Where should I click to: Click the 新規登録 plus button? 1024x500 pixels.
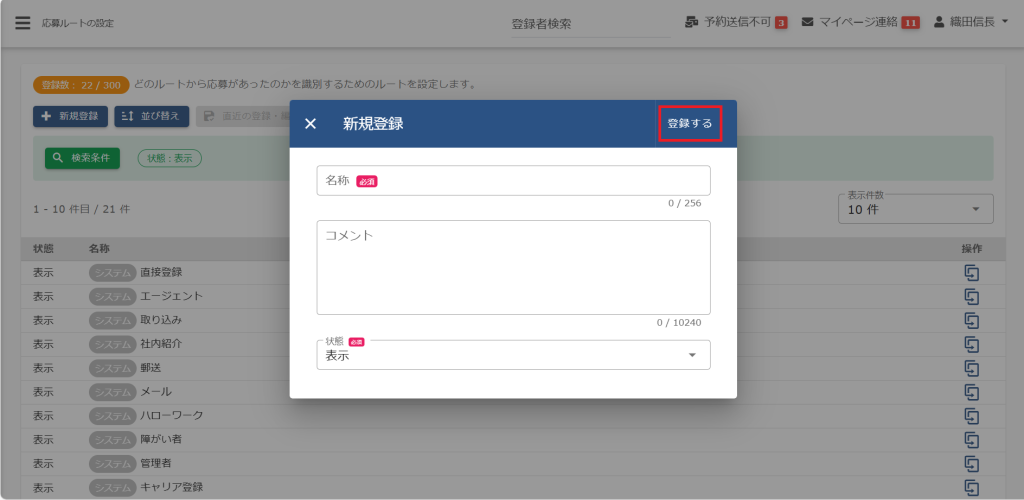pyautogui.click(x=71, y=116)
